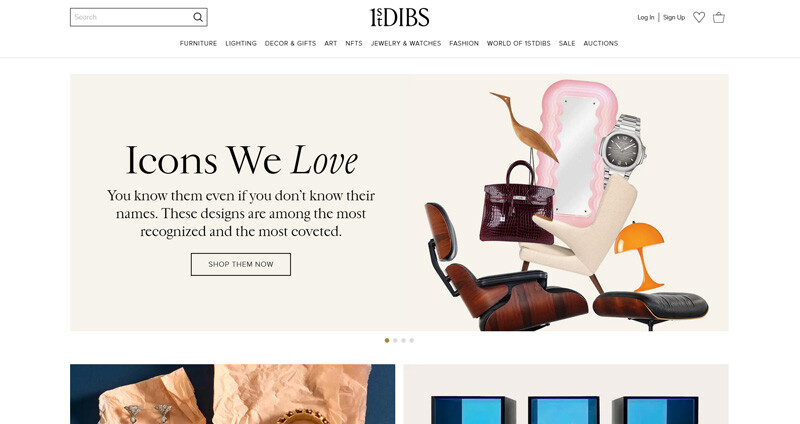The height and width of the screenshot is (424, 800).
Task: Switch to the second carousel slide dot
Action: click(395, 340)
